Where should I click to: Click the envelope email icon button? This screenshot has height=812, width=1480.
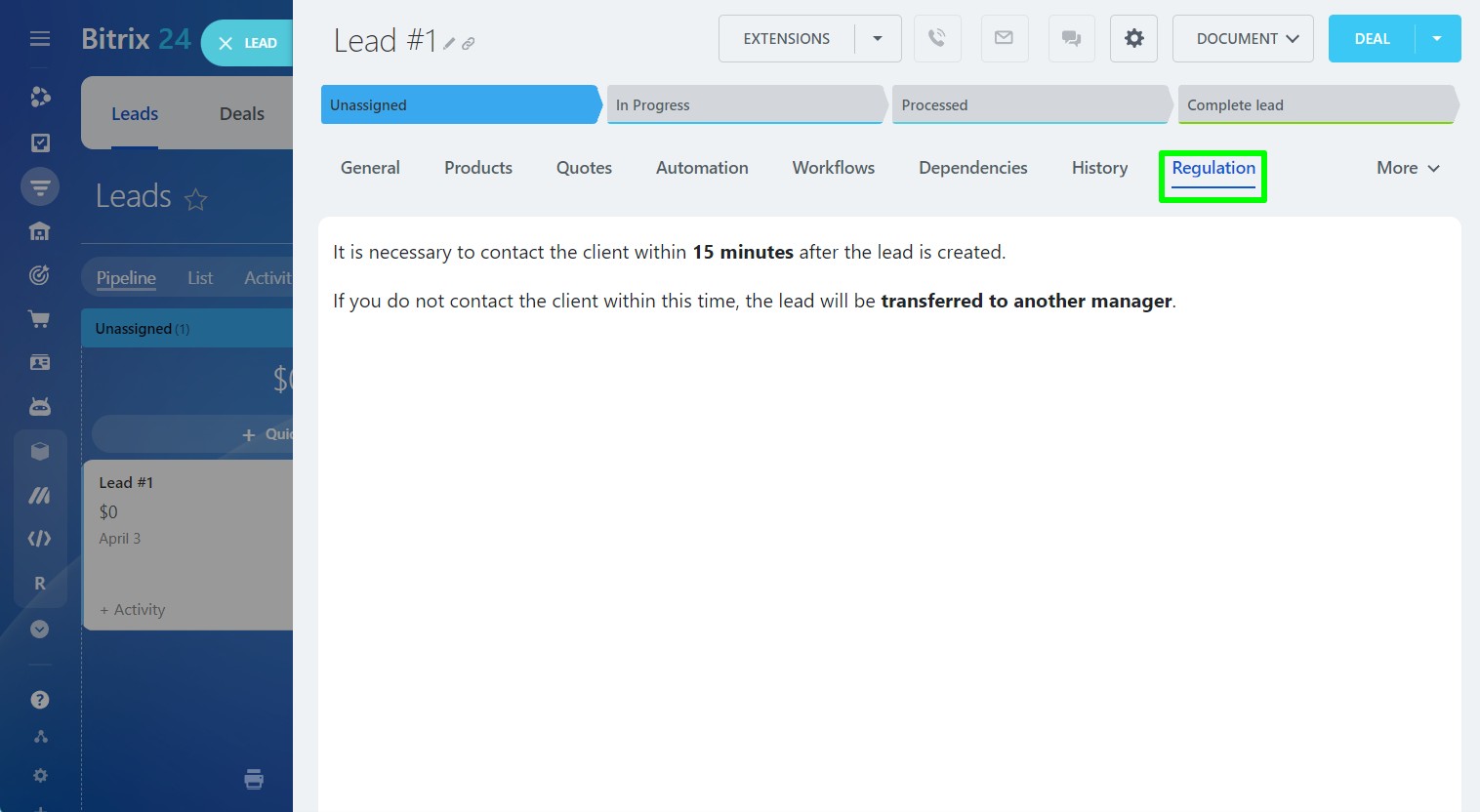coord(1004,39)
